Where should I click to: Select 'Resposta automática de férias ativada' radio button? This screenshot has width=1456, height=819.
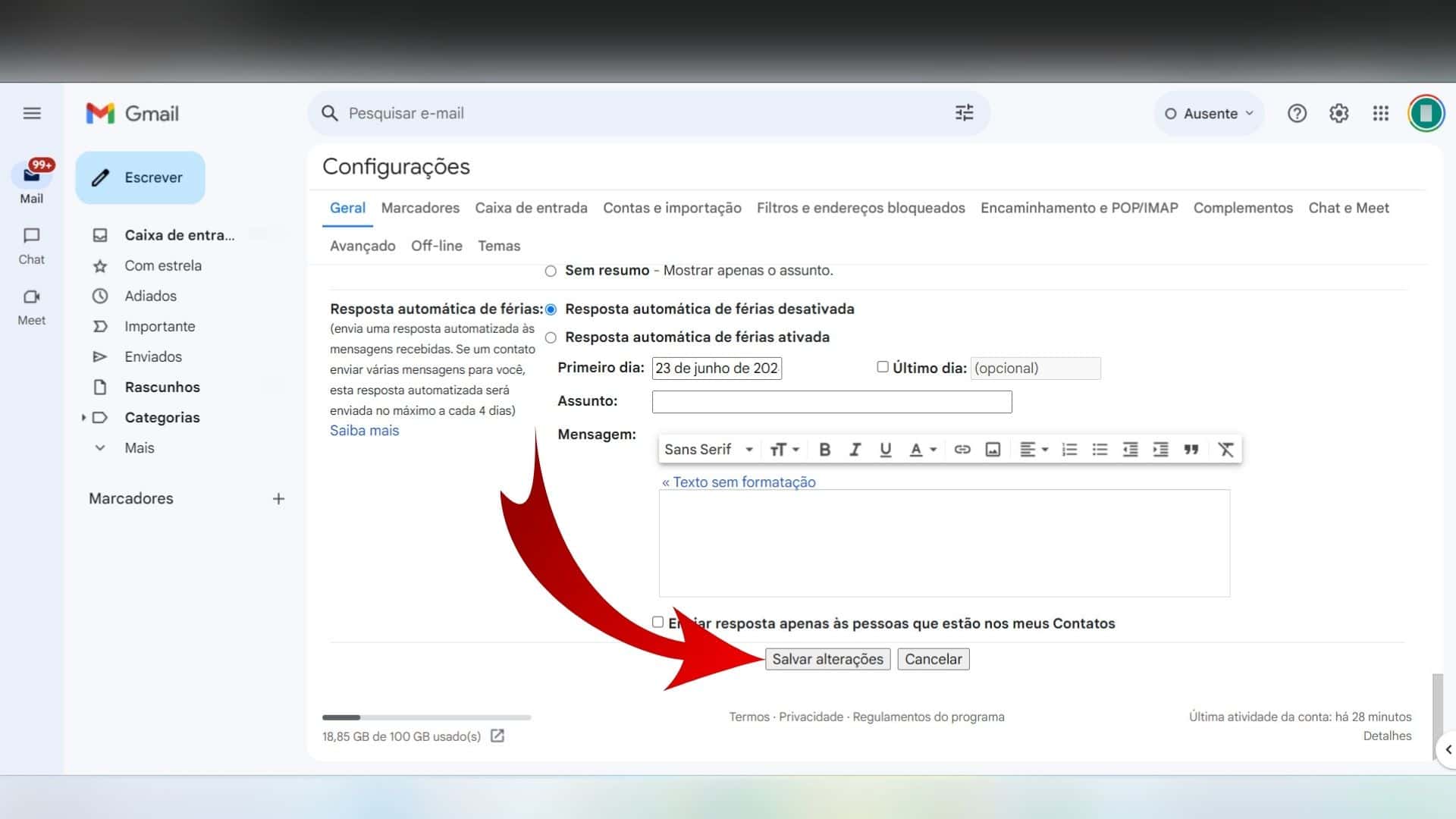click(x=551, y=337)
